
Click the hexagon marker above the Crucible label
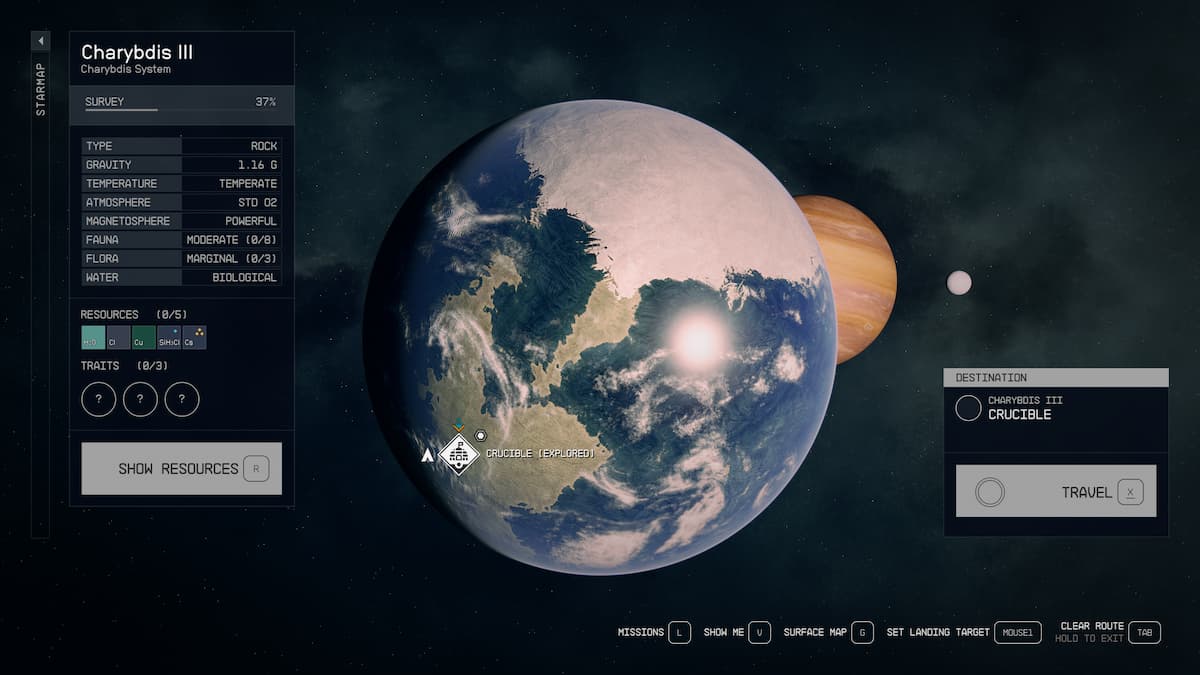tap(480, 436)
